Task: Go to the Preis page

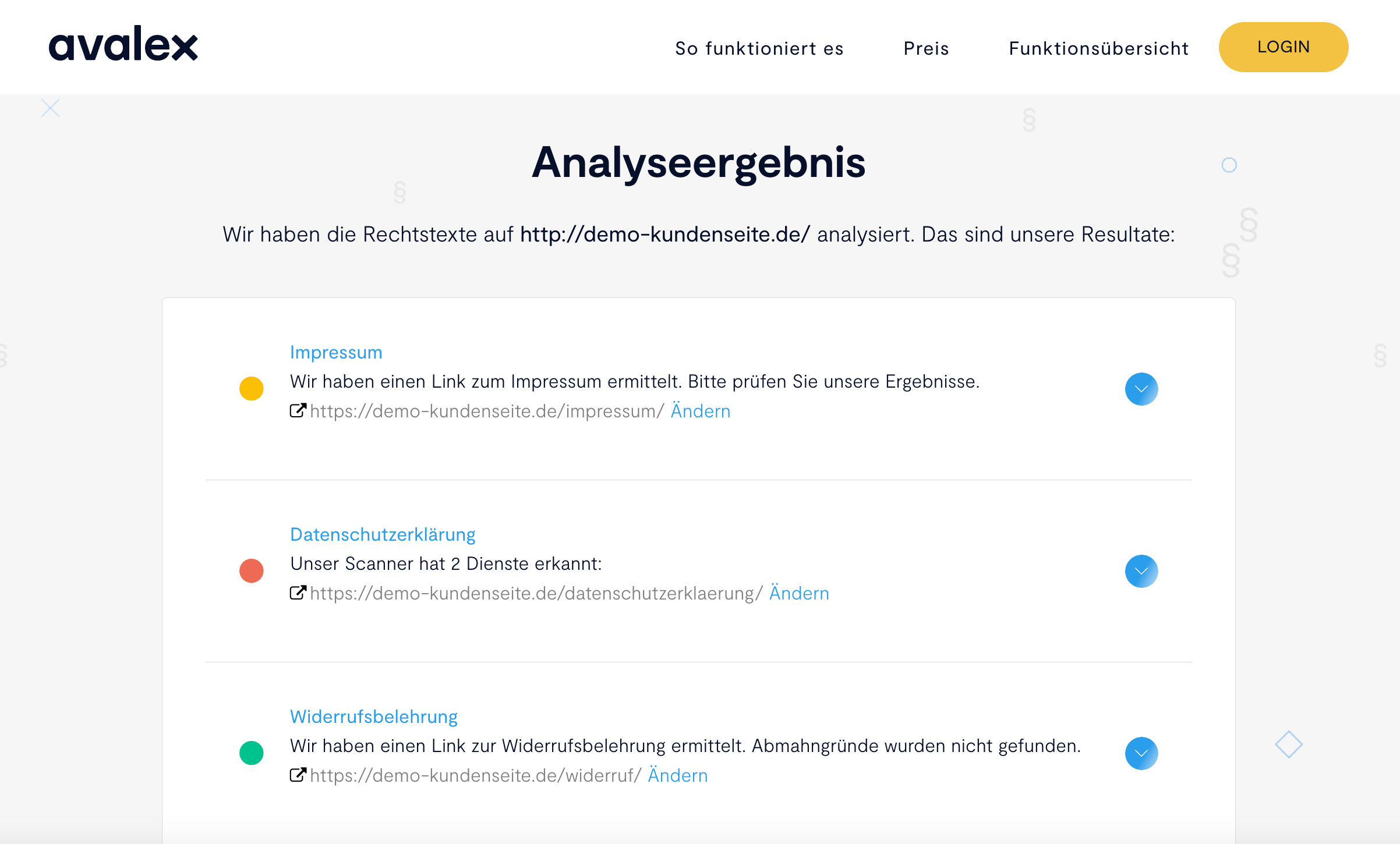Action: tap(927, 48)
